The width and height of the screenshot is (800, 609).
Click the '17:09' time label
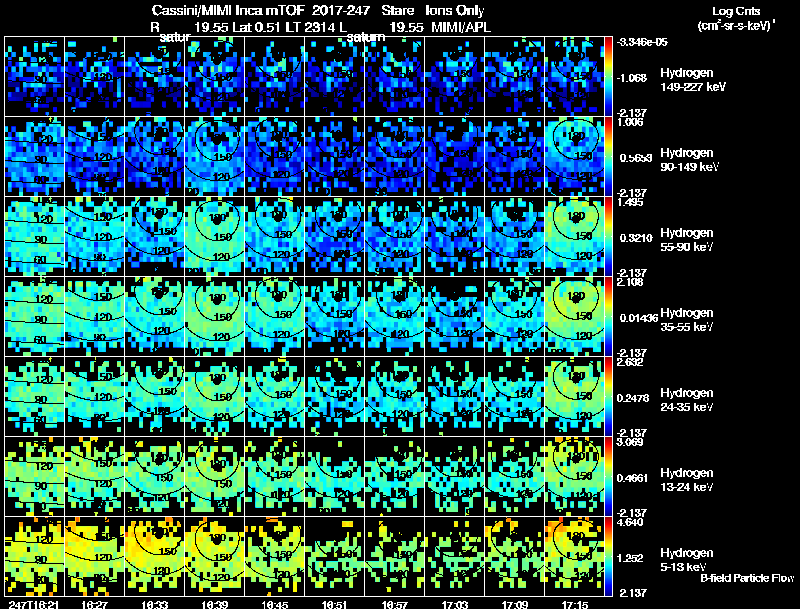tap(515, 605)
